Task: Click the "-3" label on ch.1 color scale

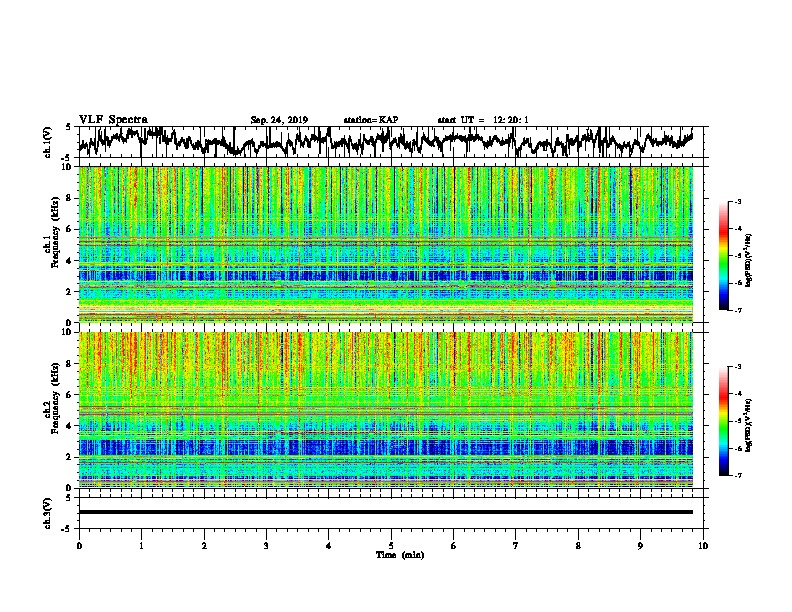Action: tap(738, 202)
